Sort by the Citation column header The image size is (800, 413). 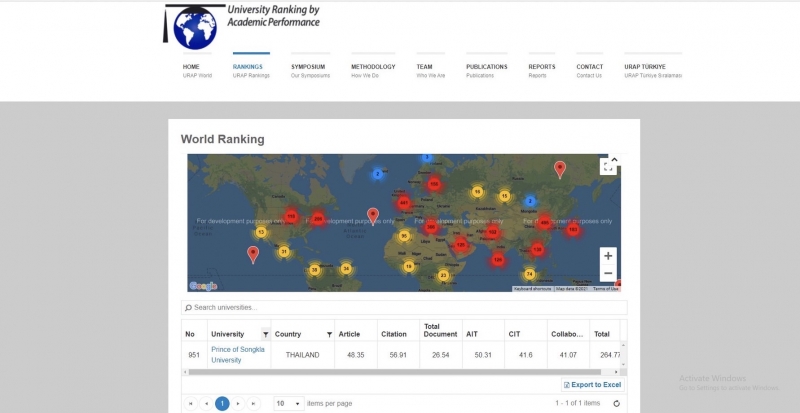pos(394,334)
